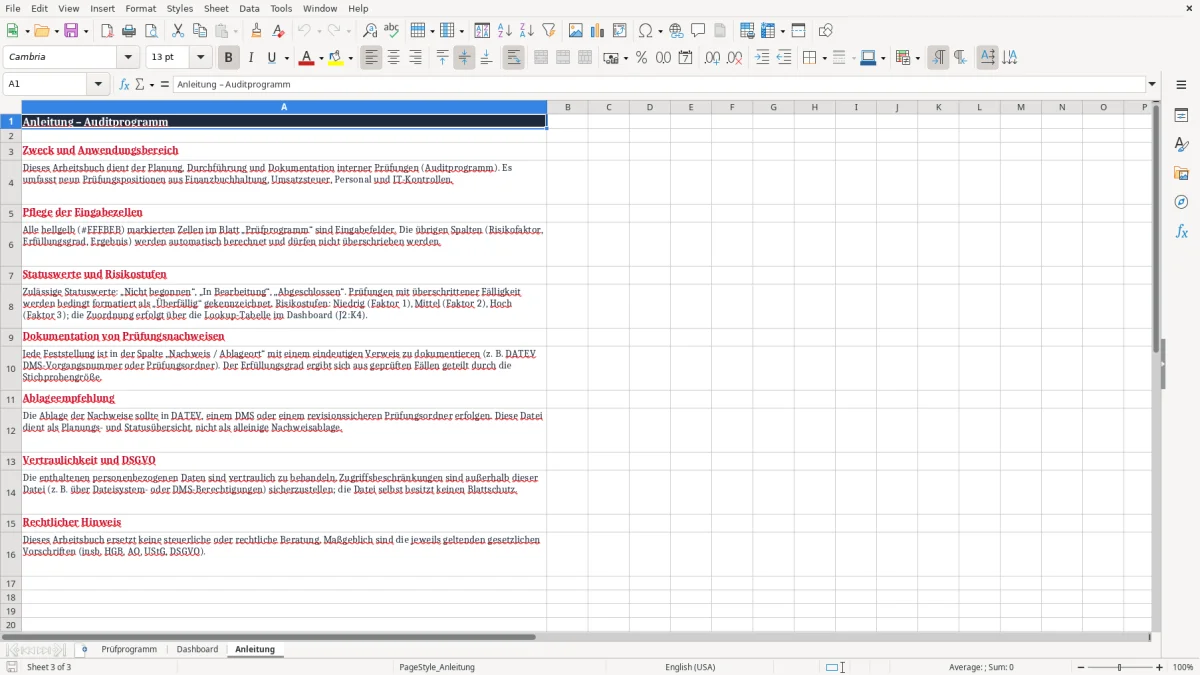Adjust the zoom slider in status bar
1200x675 pixels.
tap(1119, 667)
